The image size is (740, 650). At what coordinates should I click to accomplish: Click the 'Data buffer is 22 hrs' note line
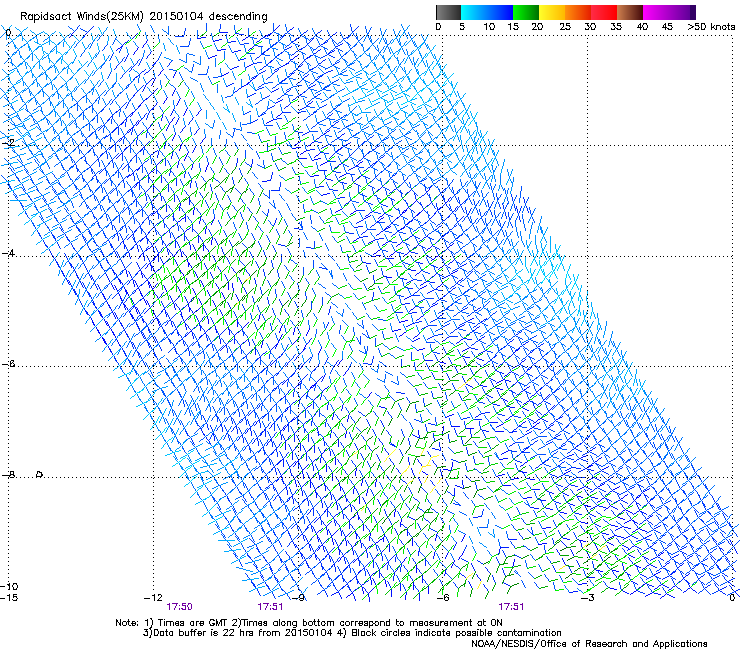tap(352, 633)
